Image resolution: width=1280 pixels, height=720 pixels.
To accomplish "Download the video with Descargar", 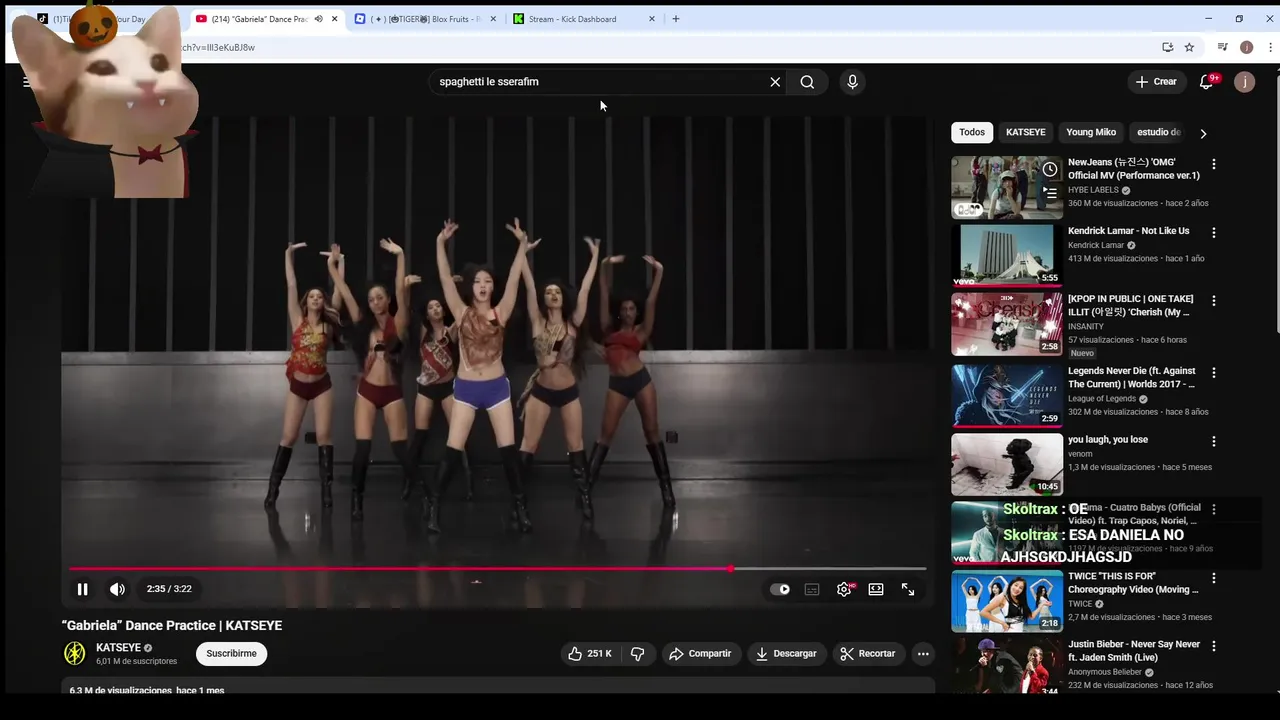I will click(786, 653).
